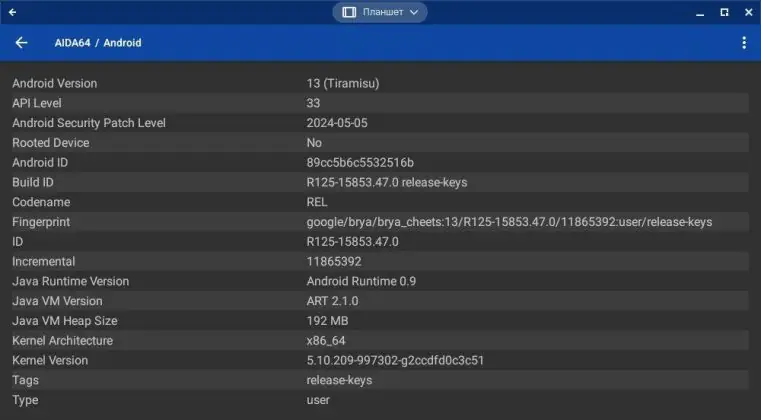Select Android Security Patch Level label
Screen dimensions: 761x420
tap(89, 123)
